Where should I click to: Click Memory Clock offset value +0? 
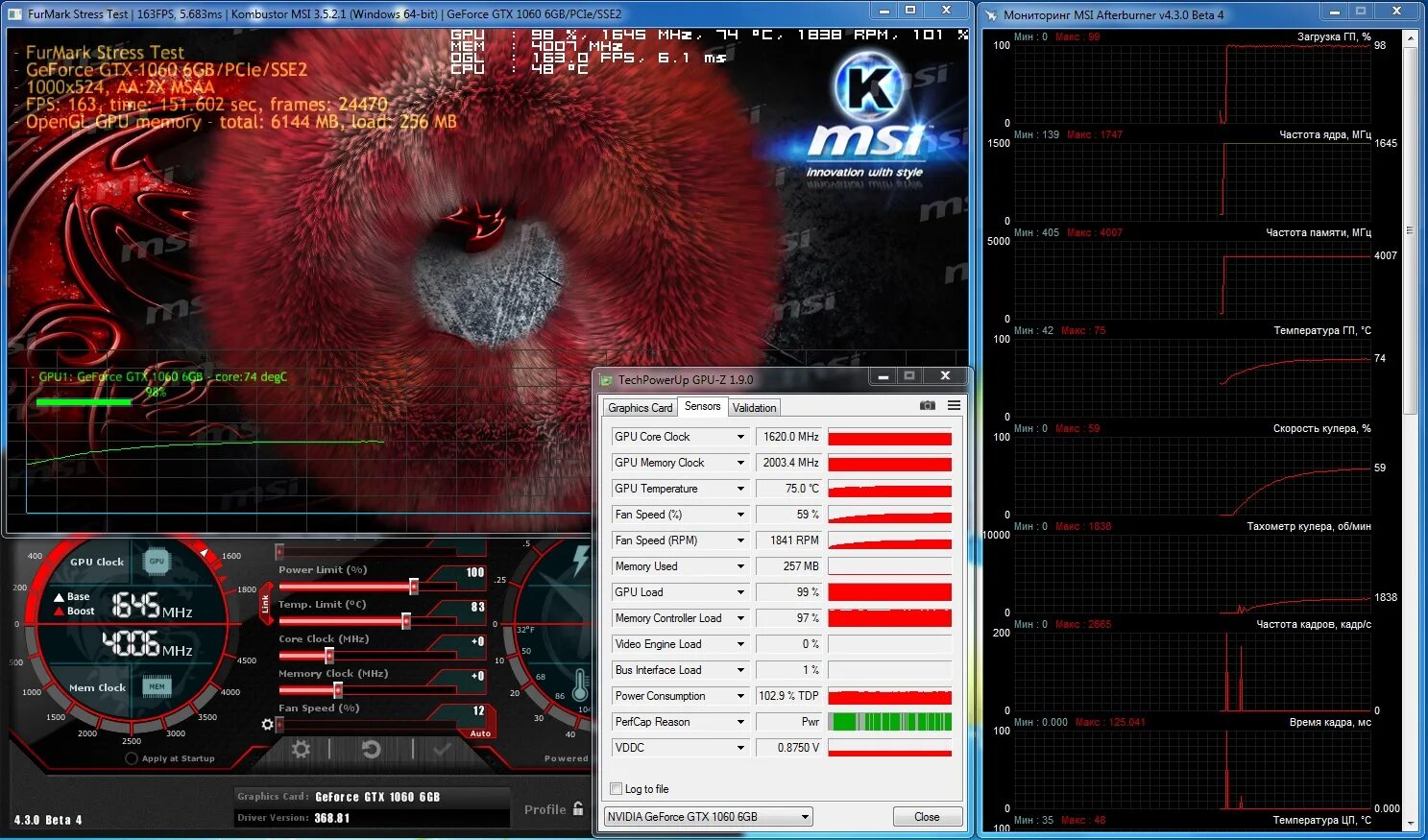477,676
